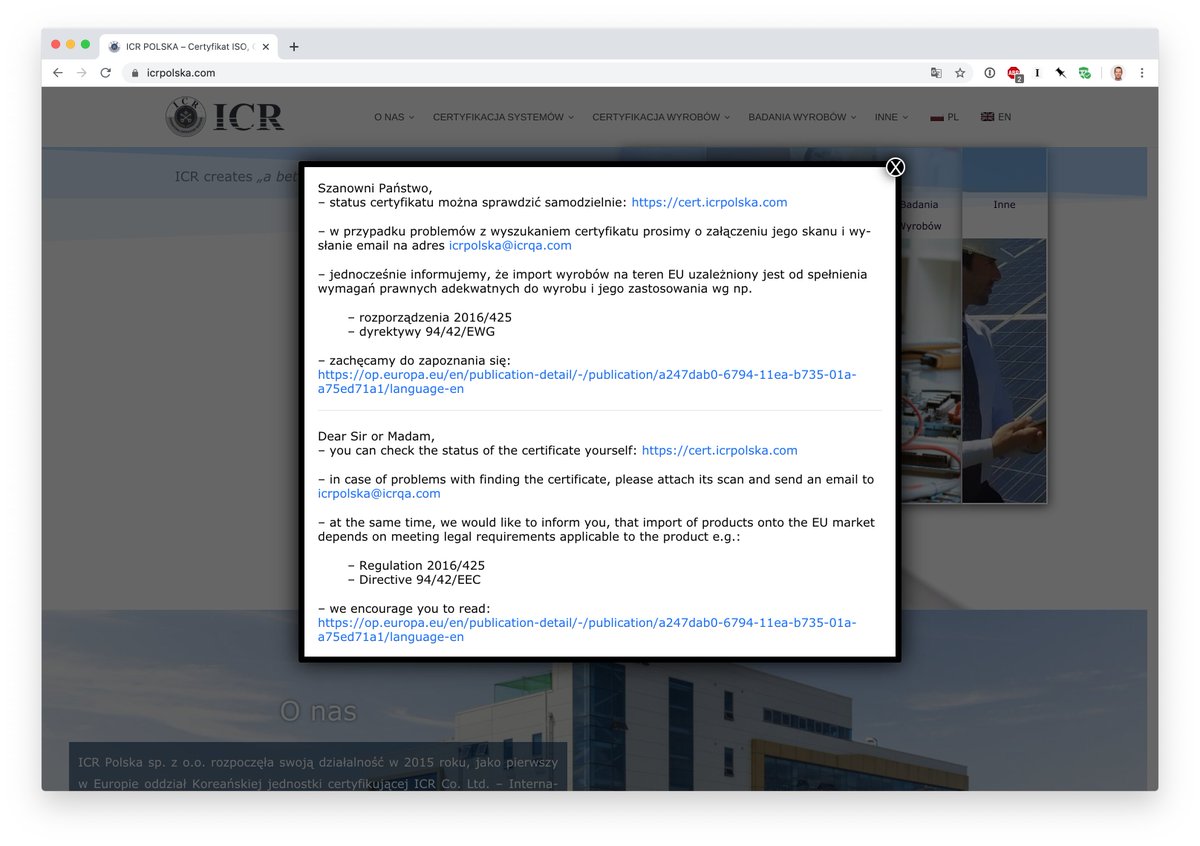This screenshot has width=1200, height=846.
Task: Switch site language to PL
Action: click(x=944, y=117)
